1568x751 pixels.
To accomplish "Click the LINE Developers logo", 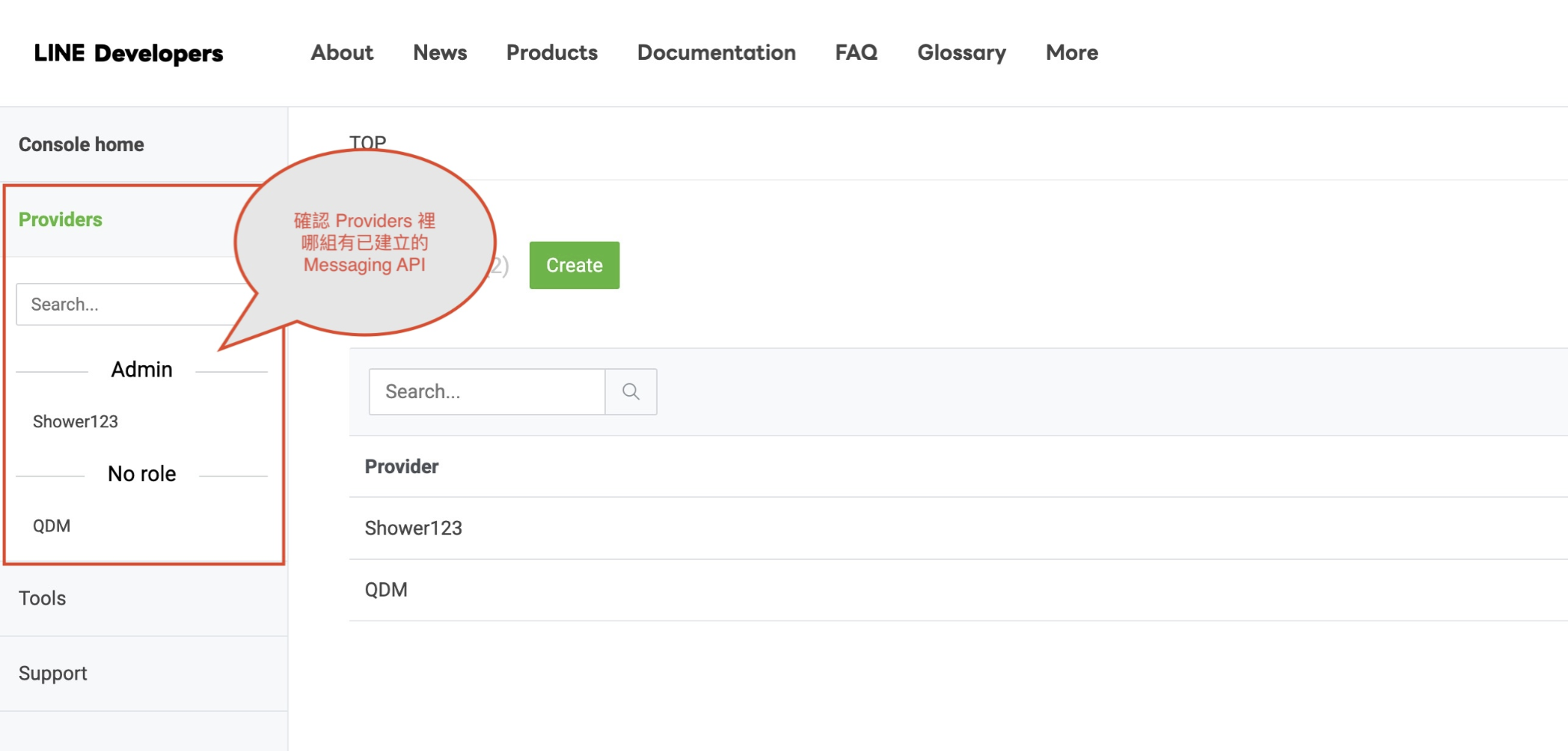I will click(x=129, y=53).
